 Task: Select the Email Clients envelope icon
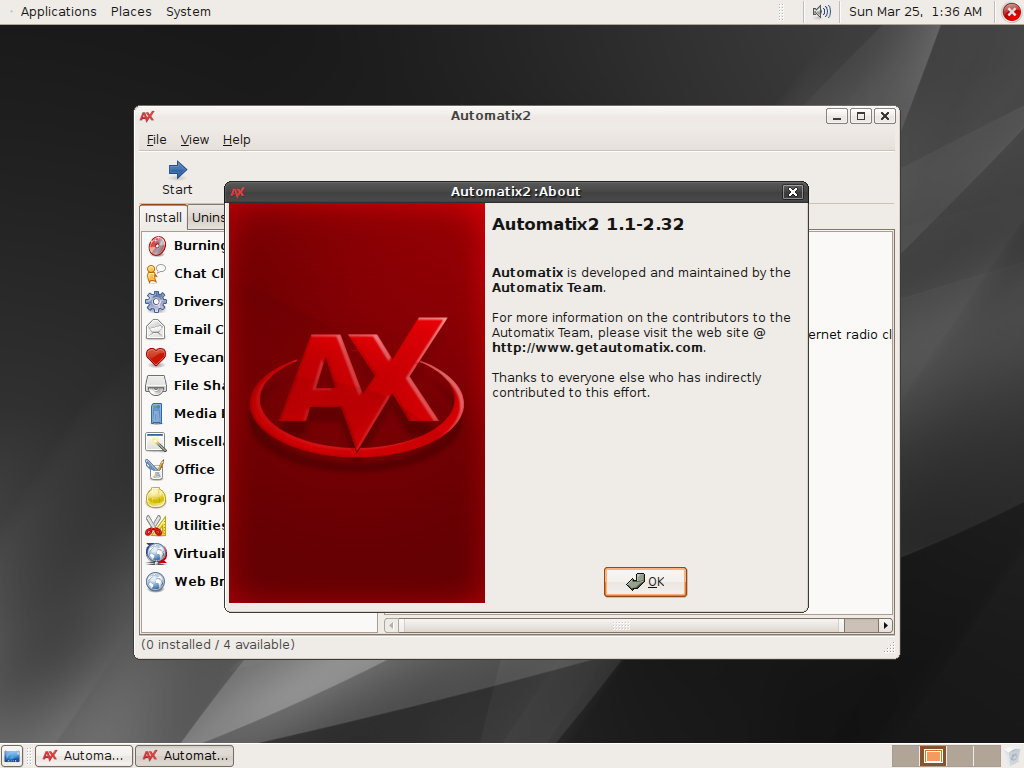pyautogui.click(x=156, y=330)
